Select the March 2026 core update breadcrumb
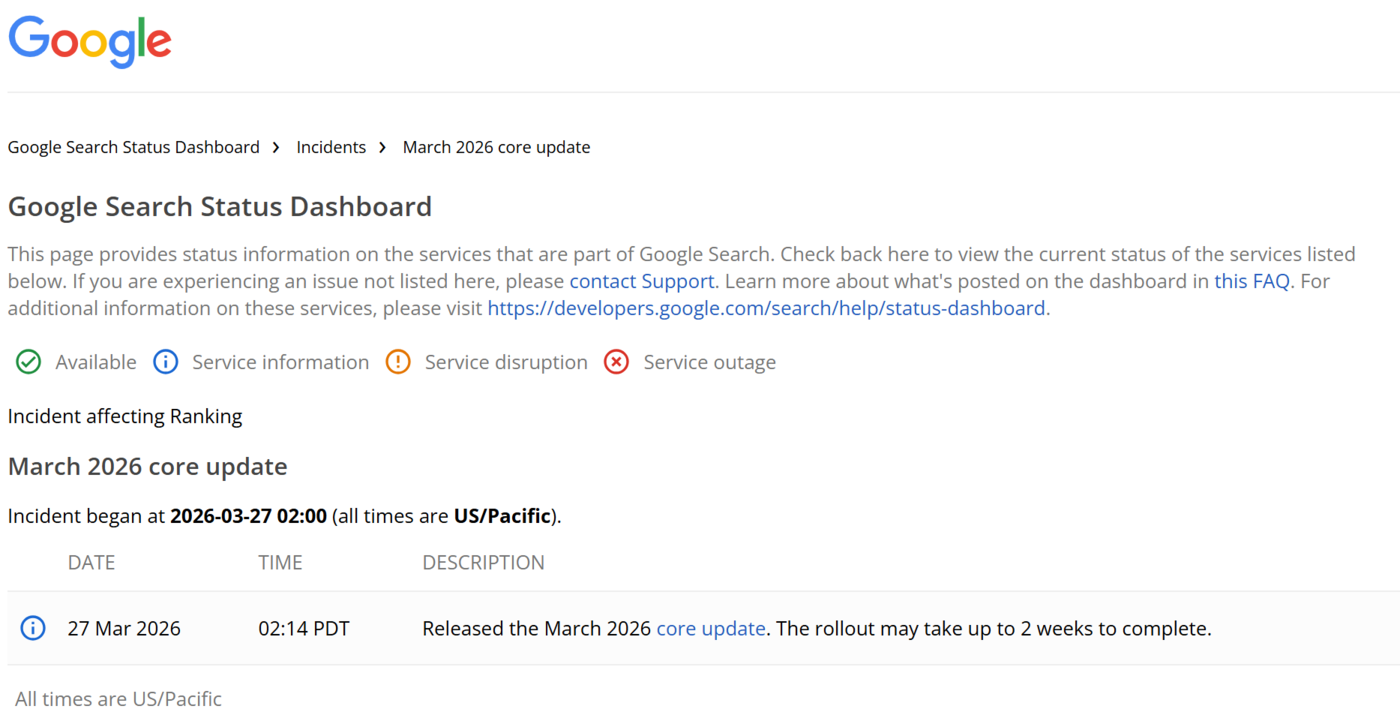This screenshot has height=718, width=1400. tap(496, 146)
